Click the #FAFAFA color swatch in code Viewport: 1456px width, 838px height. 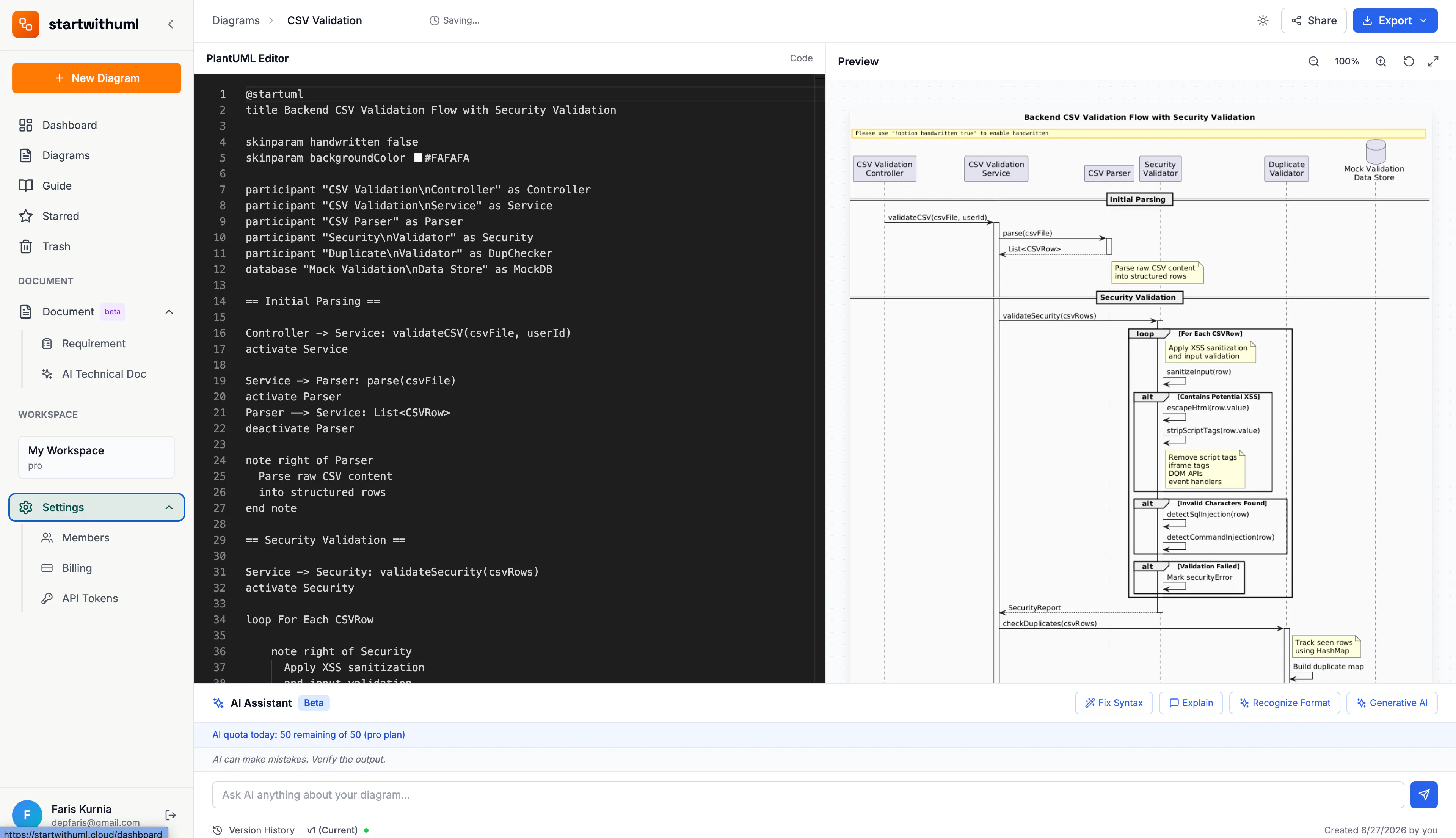tap(418, 158)
